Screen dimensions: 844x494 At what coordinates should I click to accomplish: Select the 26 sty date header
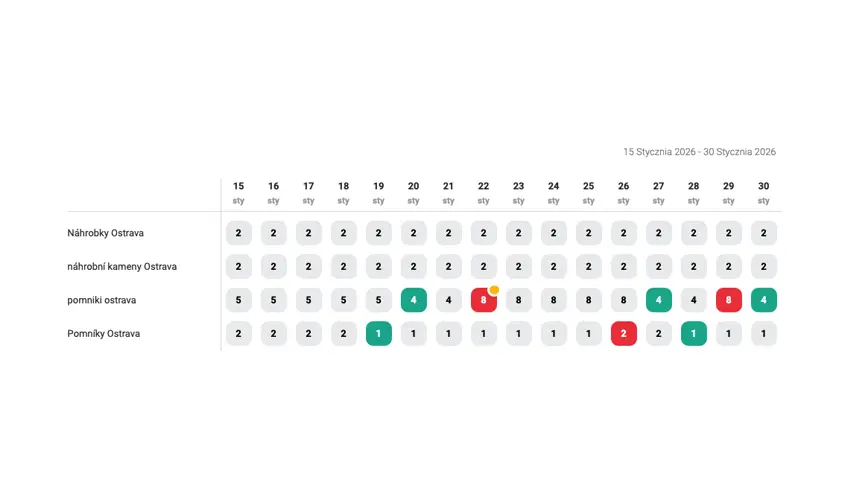click(623, 193)
